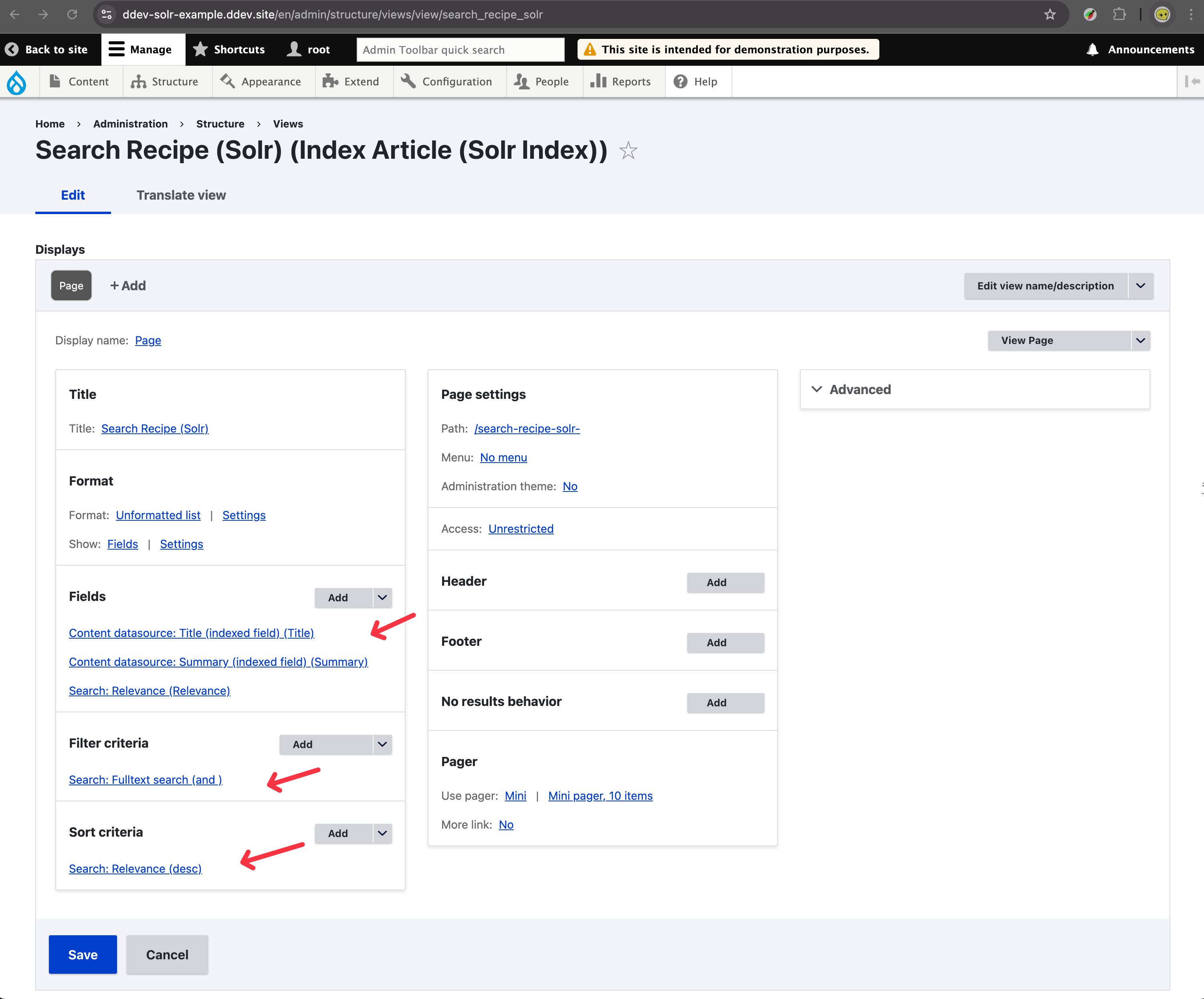
Task: Click the Back to site arrow icon
Action: click(12, 50)
